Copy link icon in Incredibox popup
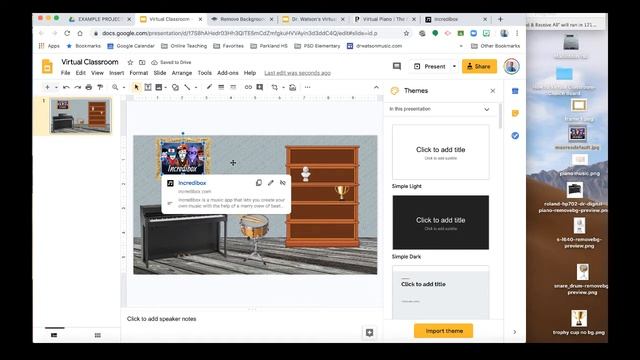The width and height of the screenshot is (640, 360). (258, 183)
